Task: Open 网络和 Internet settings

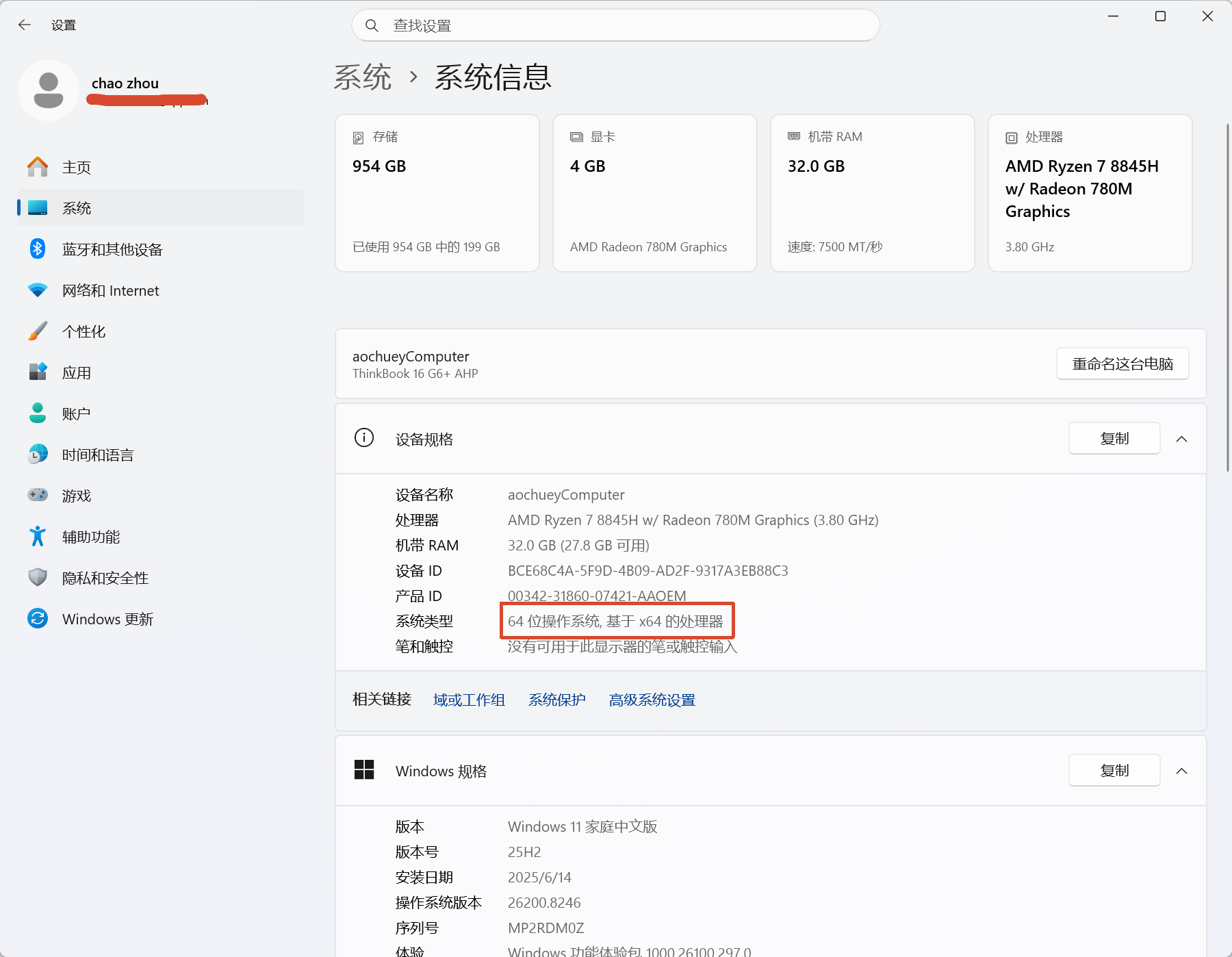Action: point(160,290)
